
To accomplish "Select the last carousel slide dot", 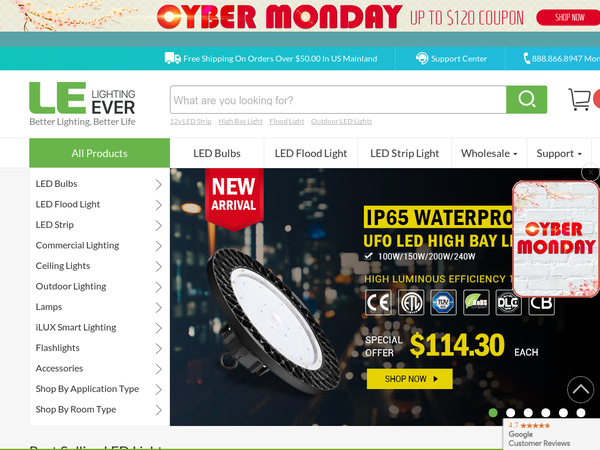I will (581, 412).
